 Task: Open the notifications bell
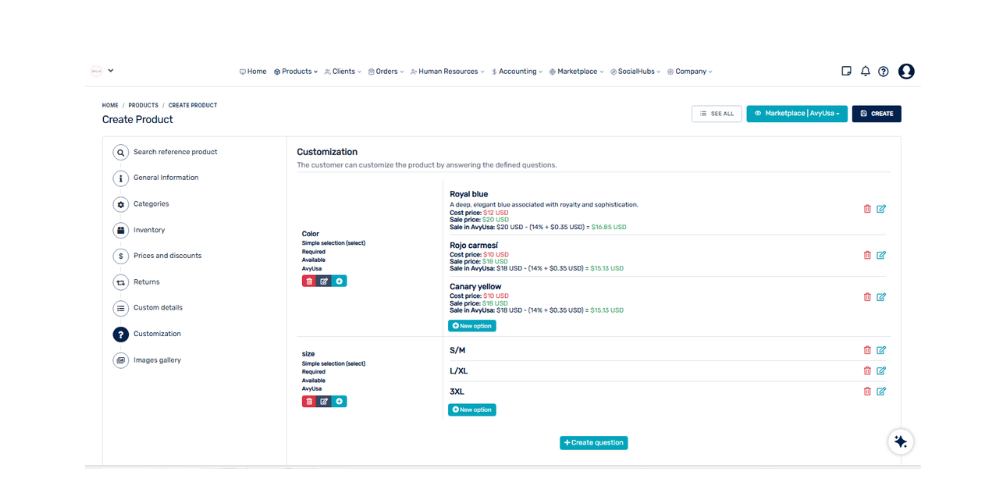(865, 71)
